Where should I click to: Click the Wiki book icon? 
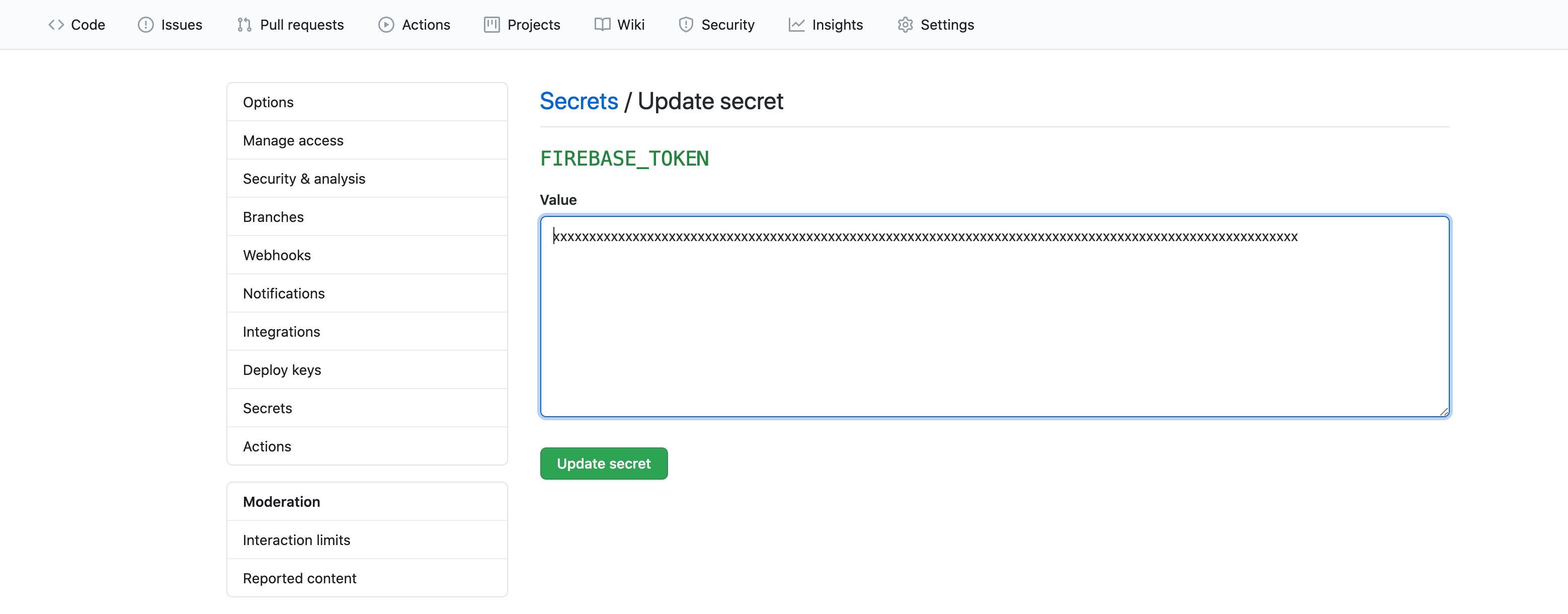click(x=602, y=25)
